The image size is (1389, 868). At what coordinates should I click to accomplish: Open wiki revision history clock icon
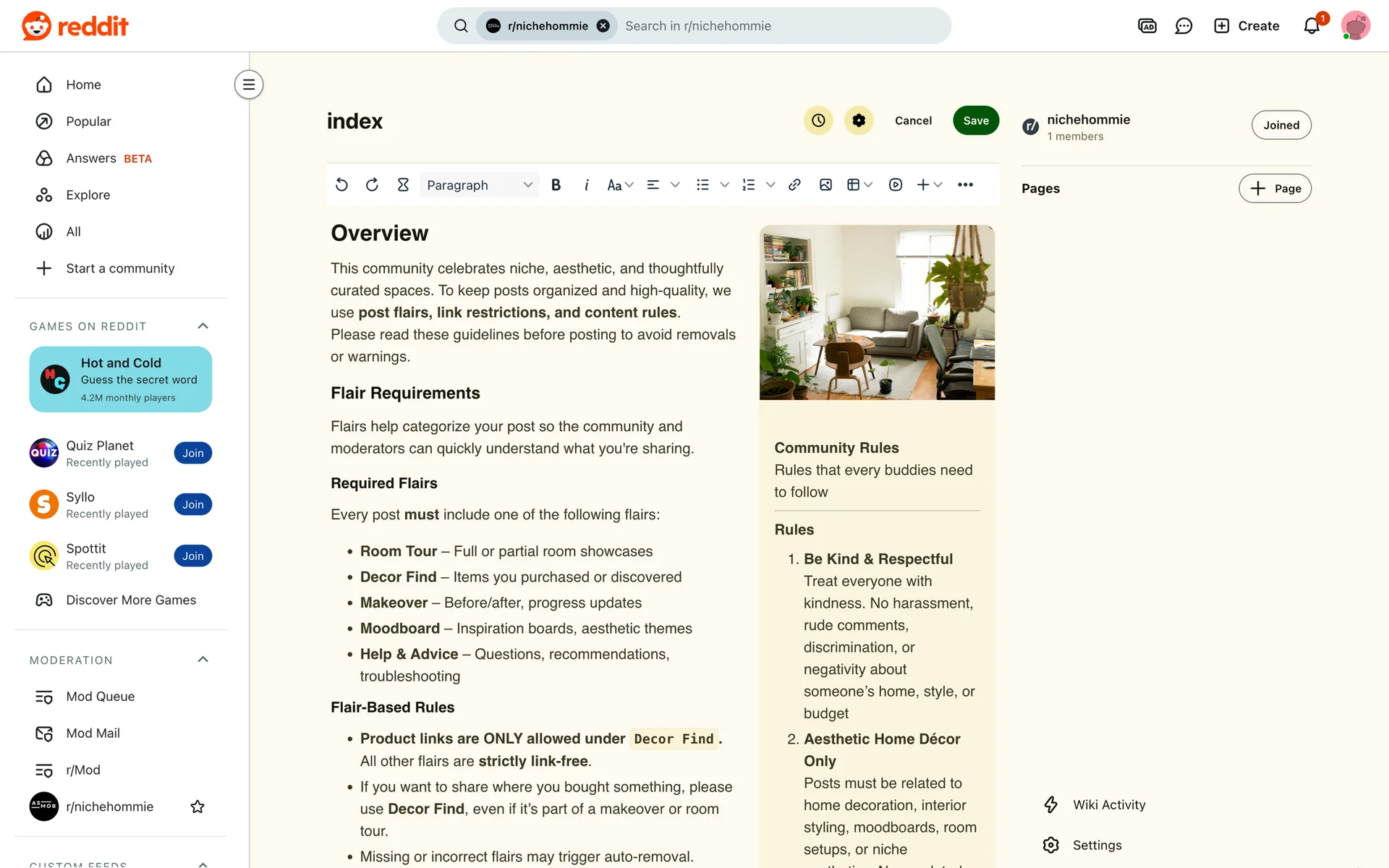[x=818, y=120]
